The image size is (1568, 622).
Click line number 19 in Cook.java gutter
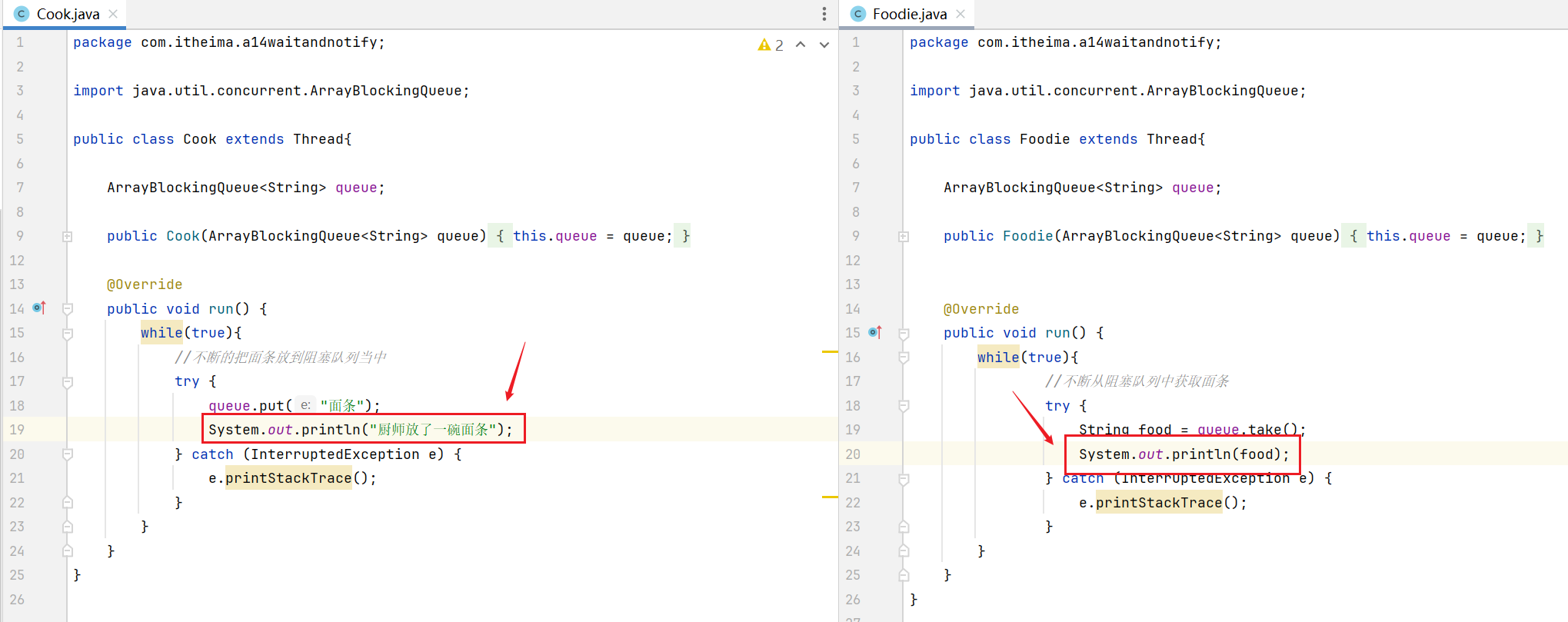point(17,430)
